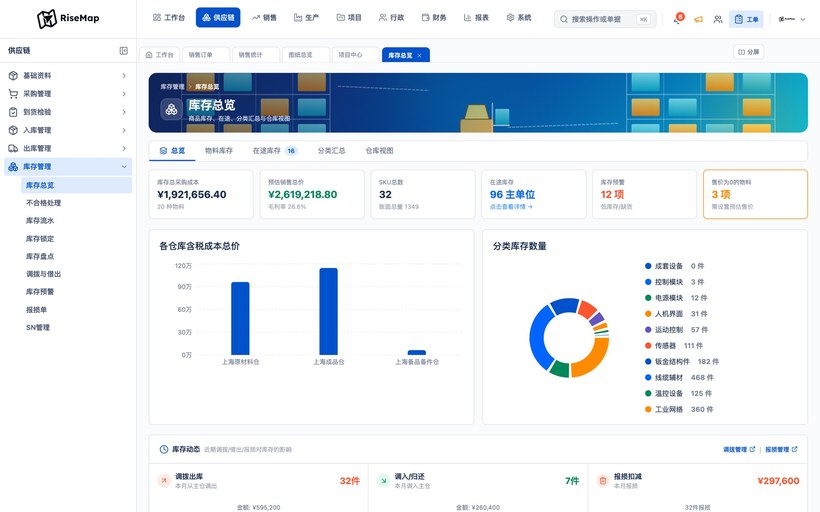Click the search magnifier icon
820x512 pixels.
coord(564,19)
